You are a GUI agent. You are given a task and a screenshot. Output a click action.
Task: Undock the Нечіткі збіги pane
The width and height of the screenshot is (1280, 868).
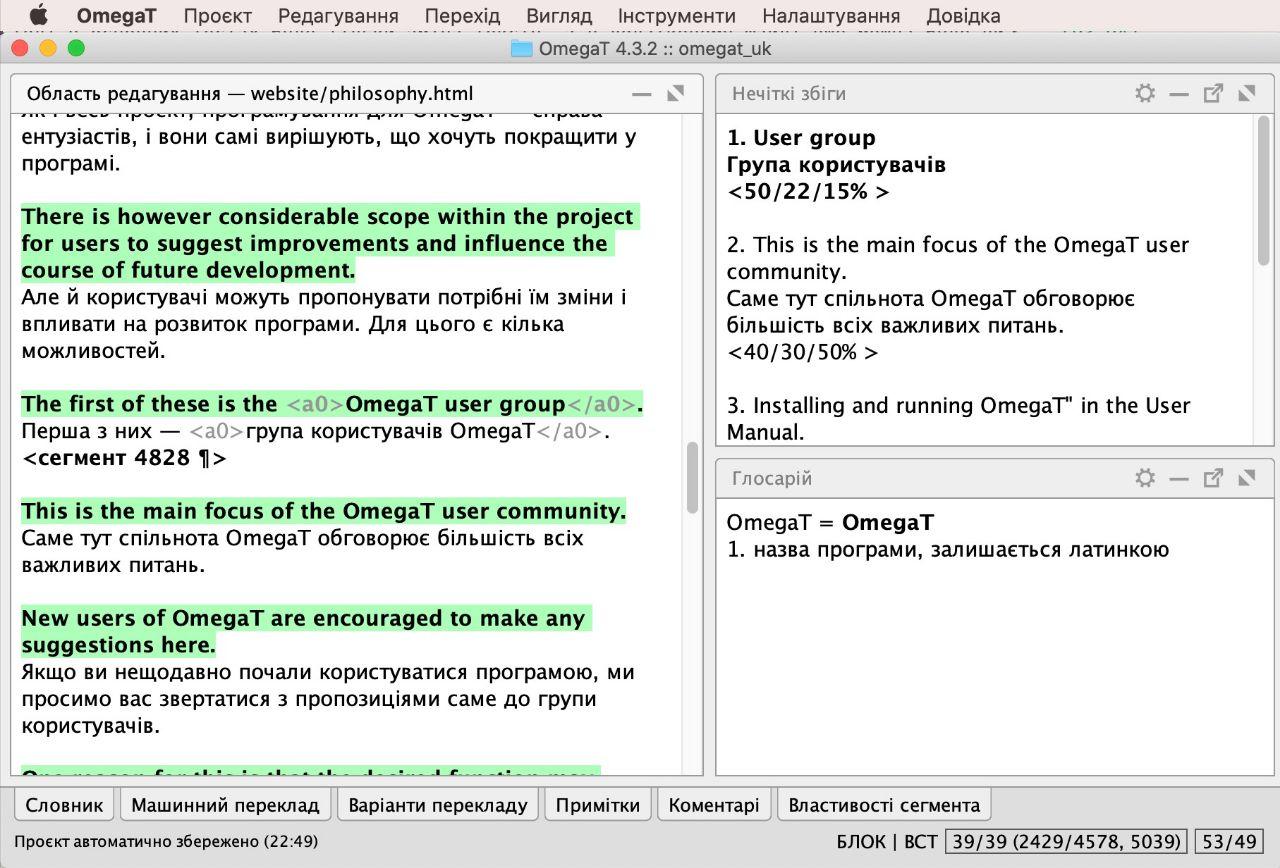[x=1213, y=93]
